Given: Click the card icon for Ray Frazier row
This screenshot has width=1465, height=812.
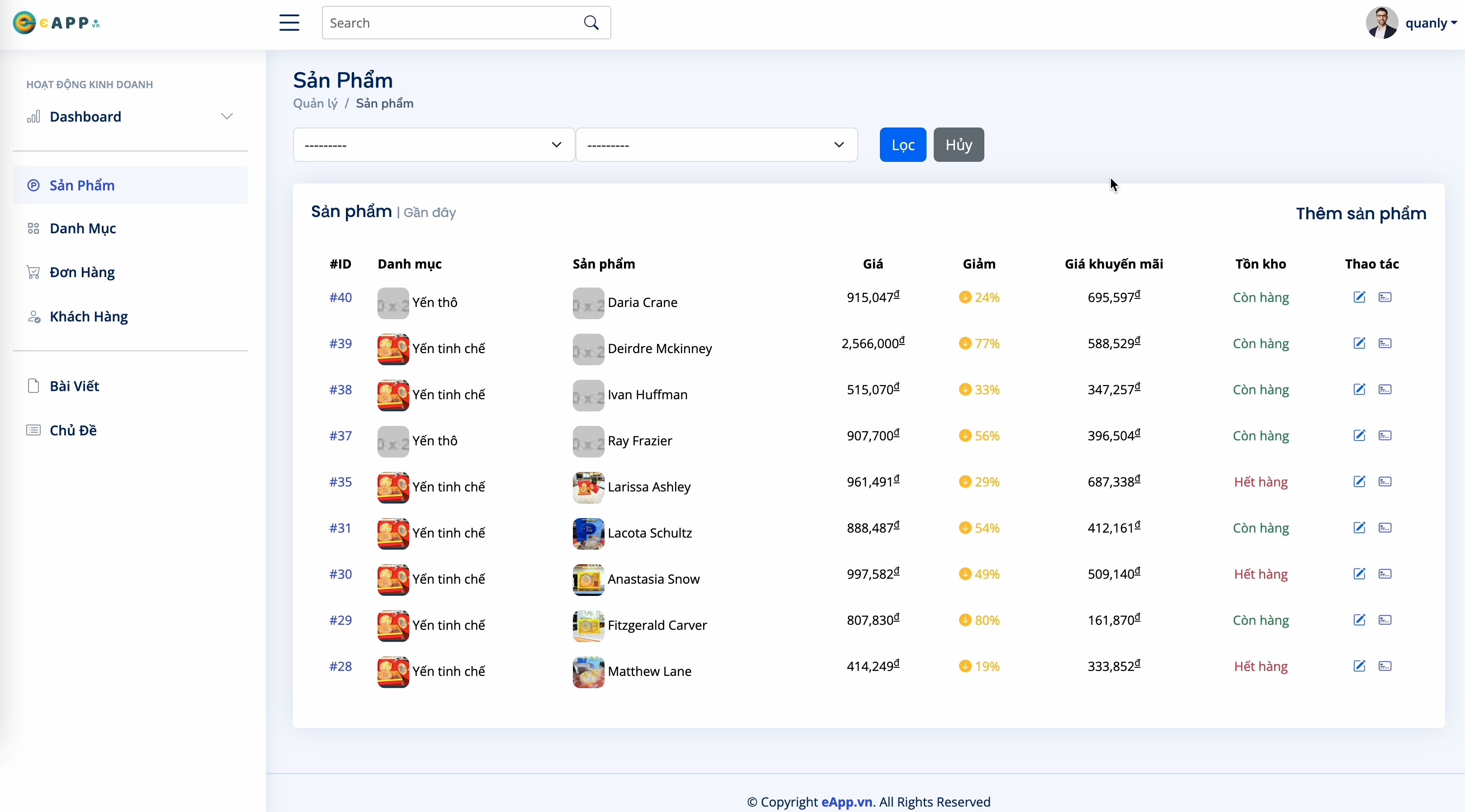Looking at the screenshot, I should [x=1385, y=435].
